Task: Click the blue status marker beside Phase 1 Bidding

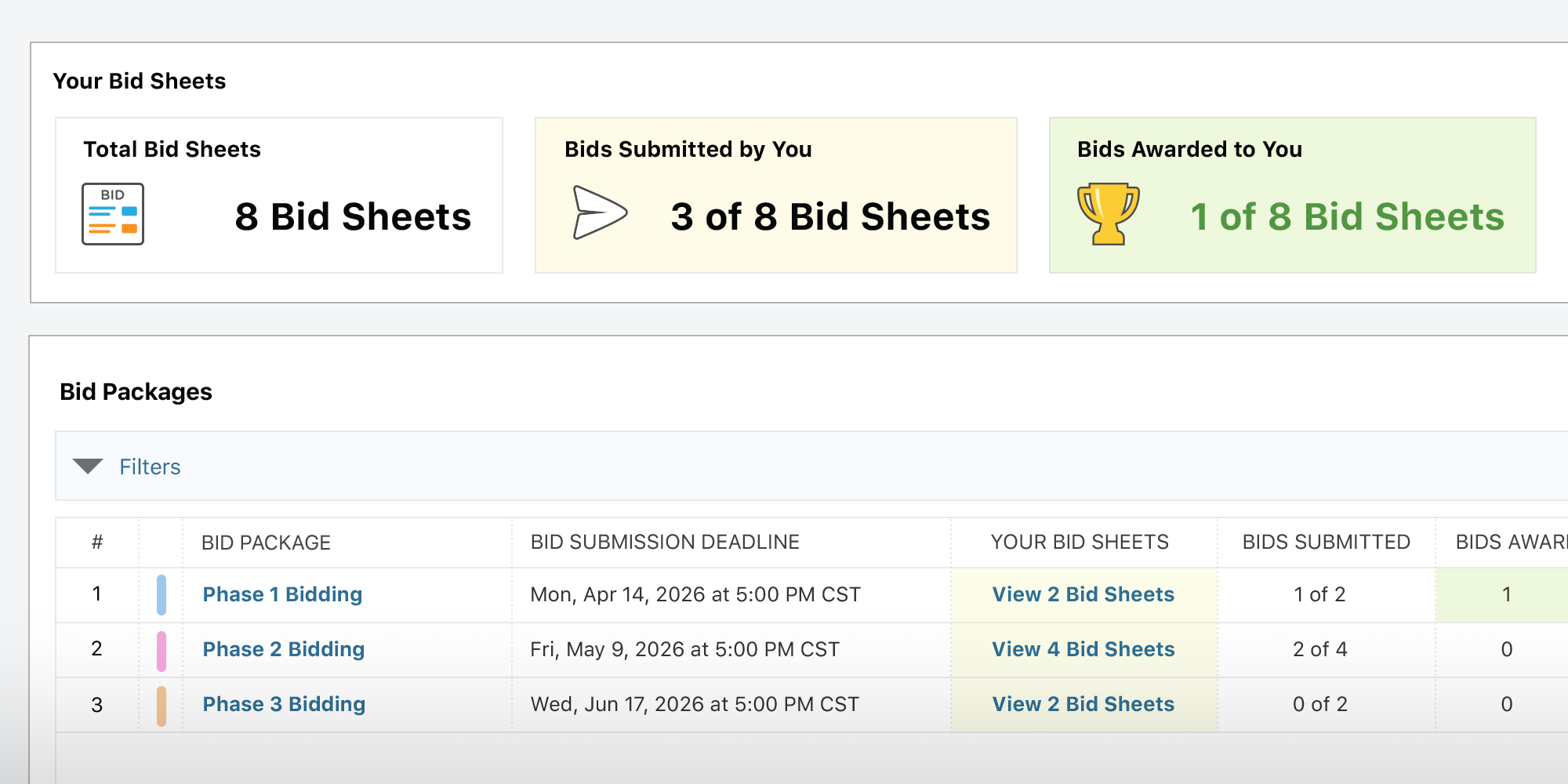Action: click(162, 594)
